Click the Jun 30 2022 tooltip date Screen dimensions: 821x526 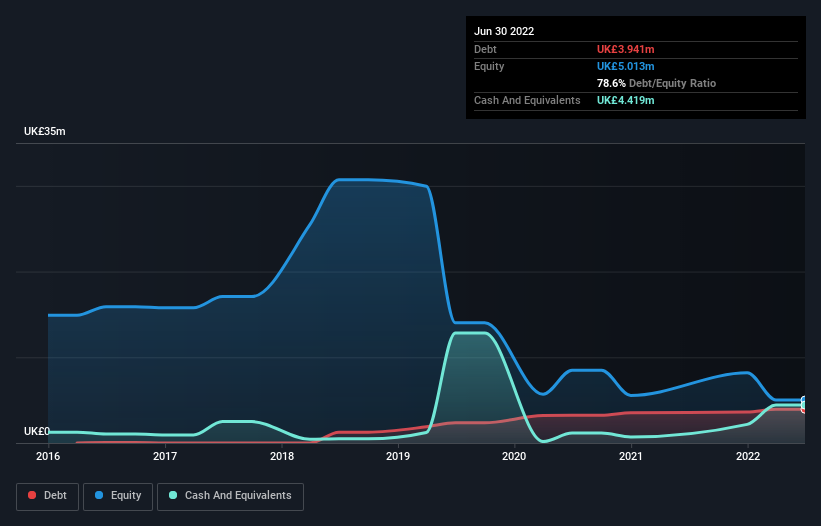click(x=504, y=31)
